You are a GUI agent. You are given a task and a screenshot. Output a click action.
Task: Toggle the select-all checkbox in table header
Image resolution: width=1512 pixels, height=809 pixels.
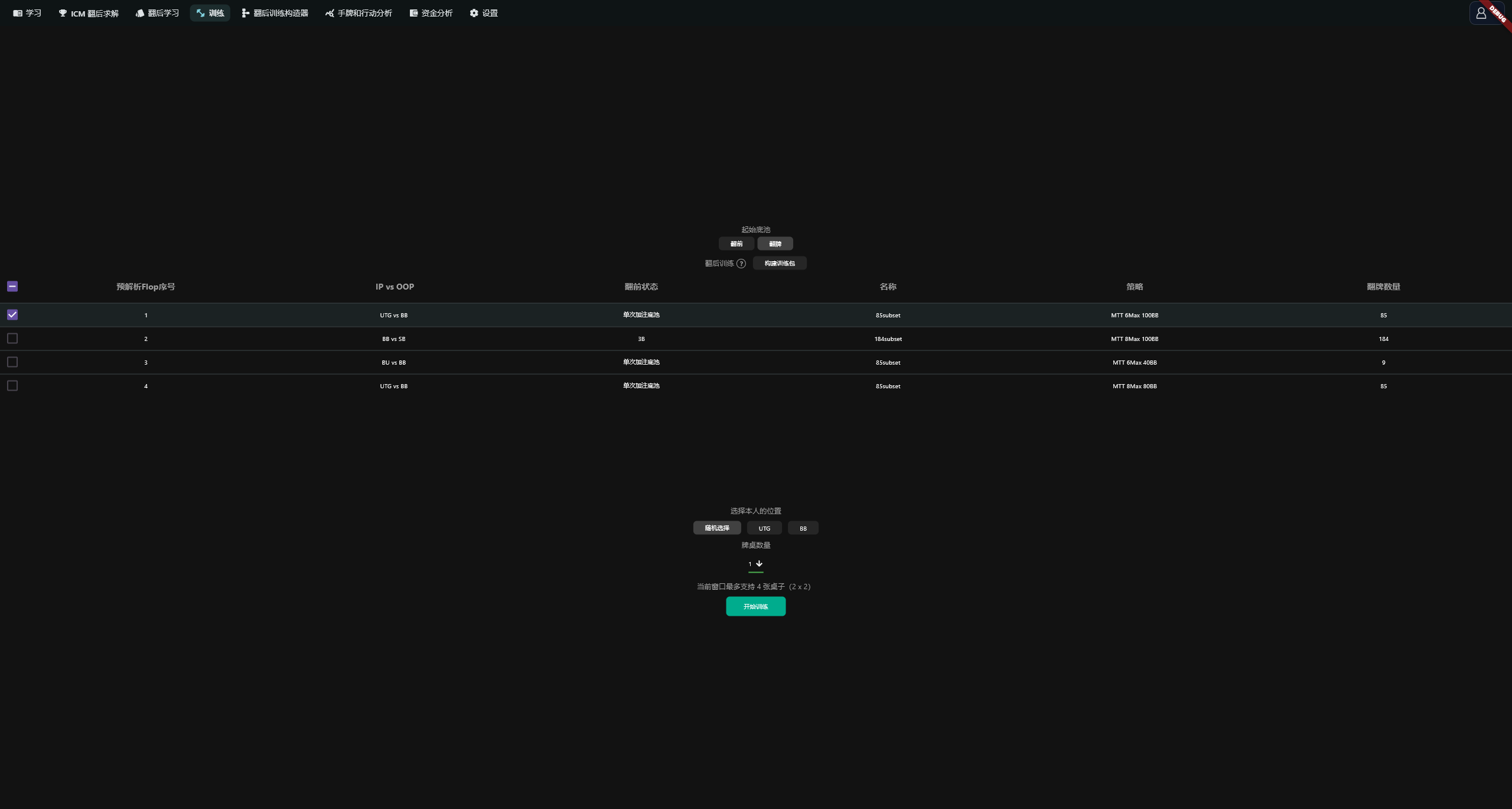click(12, 287)
